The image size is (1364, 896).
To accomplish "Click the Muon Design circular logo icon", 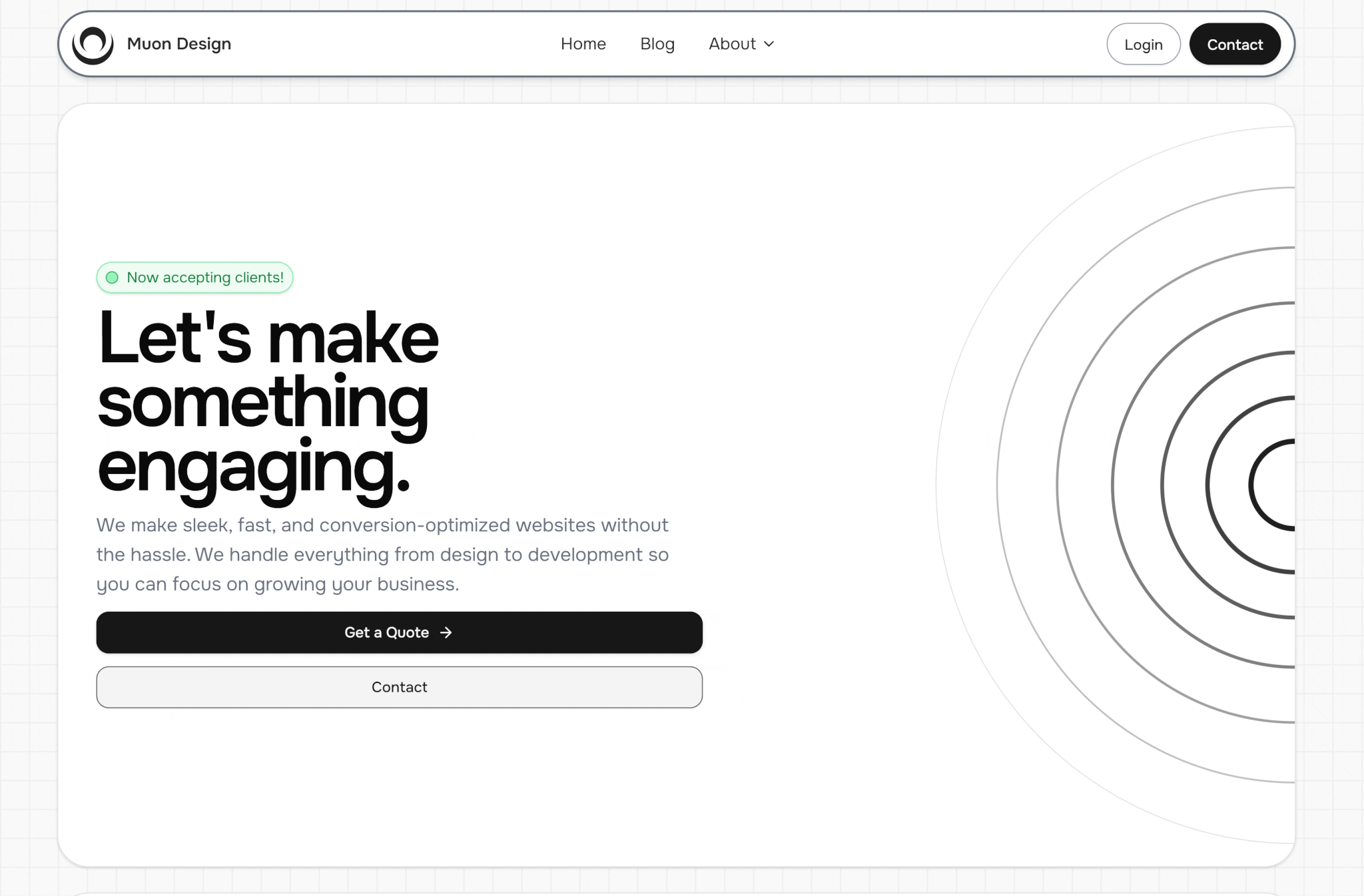I will (93, 44).
